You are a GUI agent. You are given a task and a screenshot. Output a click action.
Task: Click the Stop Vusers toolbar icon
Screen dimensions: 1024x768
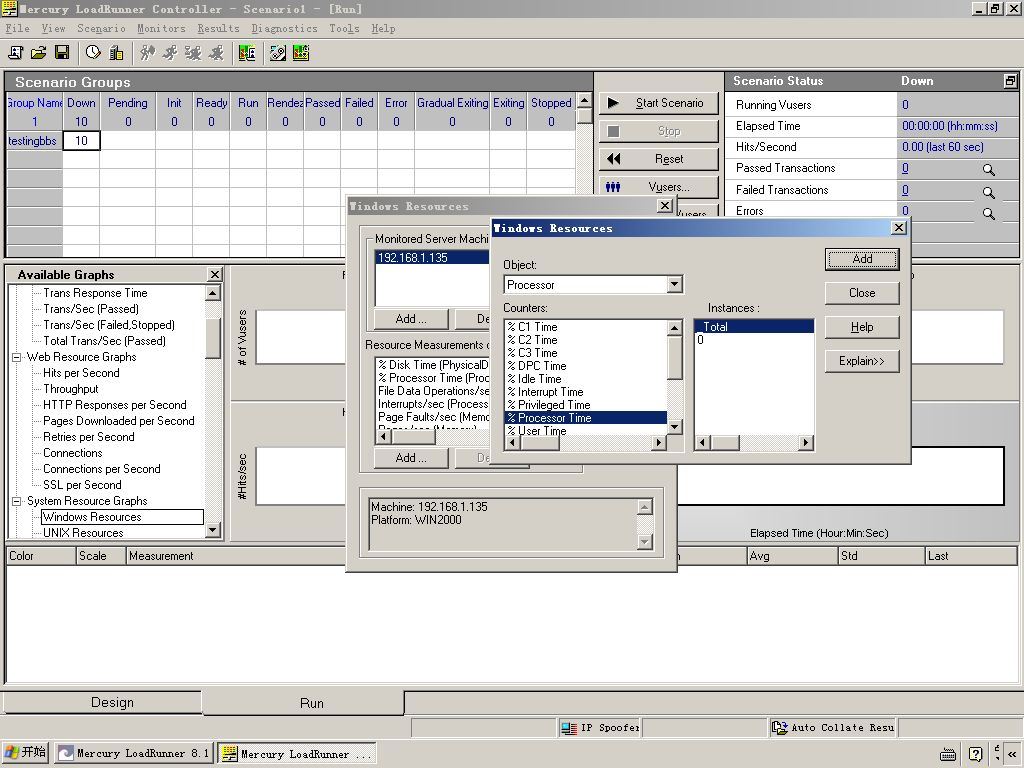click(x=216, y=53)
